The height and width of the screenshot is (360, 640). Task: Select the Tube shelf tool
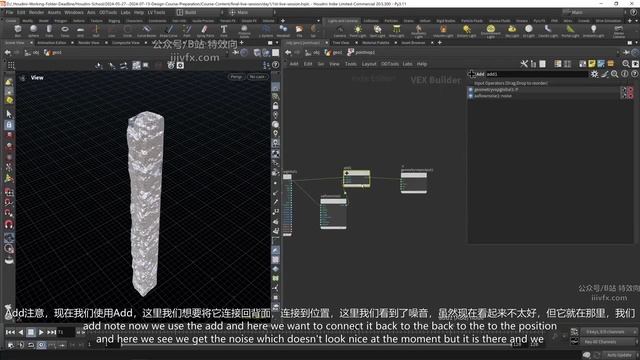pos(49,31)
